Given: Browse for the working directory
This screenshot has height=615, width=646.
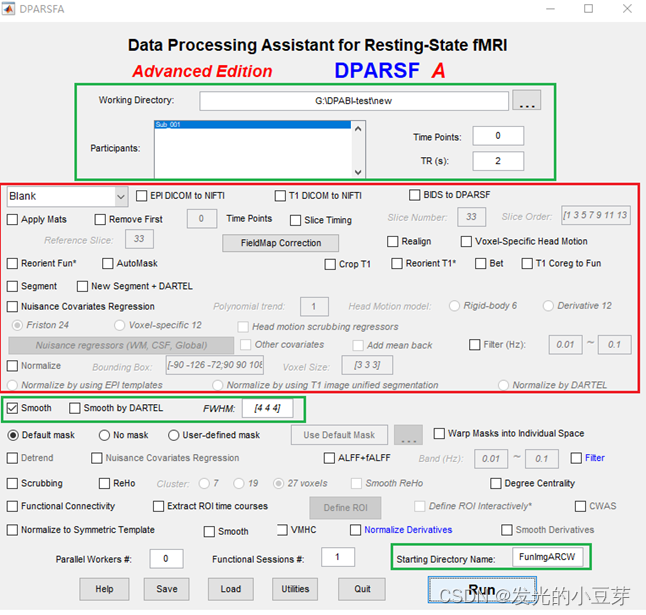Looking at the screenshot, I should [527, 100].
